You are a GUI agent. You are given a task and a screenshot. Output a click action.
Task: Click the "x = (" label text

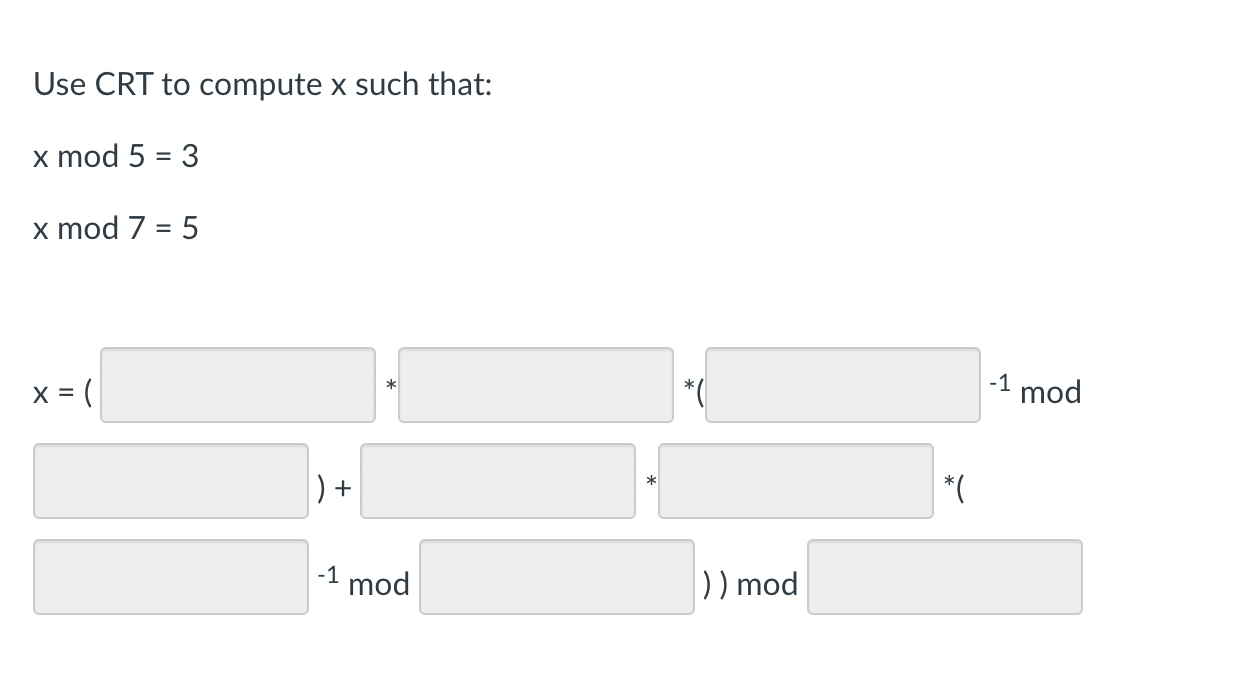60,392
